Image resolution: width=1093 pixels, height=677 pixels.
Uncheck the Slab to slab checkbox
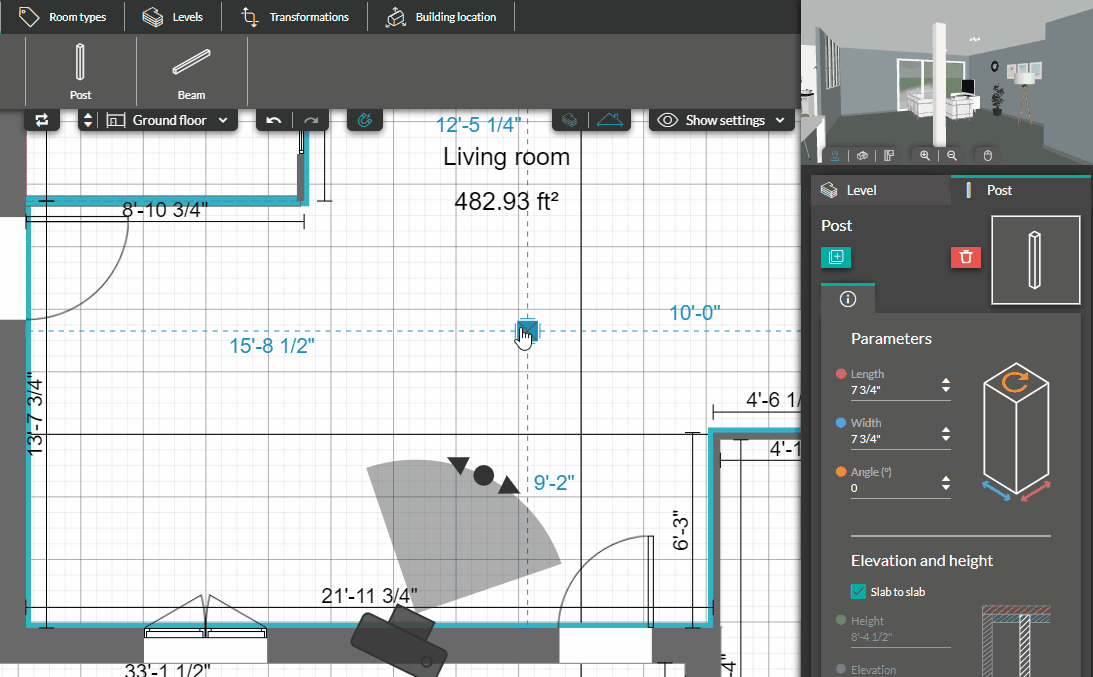[858, 592]
